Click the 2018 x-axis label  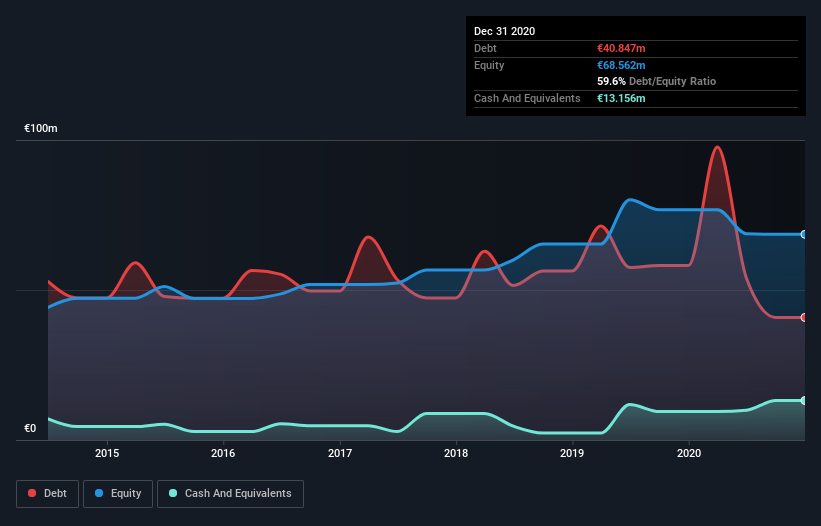pyautogui.click(x=456, y=453)
